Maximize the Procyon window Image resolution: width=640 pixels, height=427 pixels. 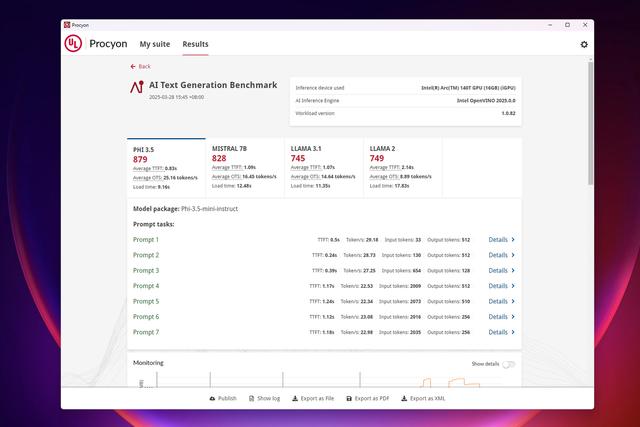point(567,25)
